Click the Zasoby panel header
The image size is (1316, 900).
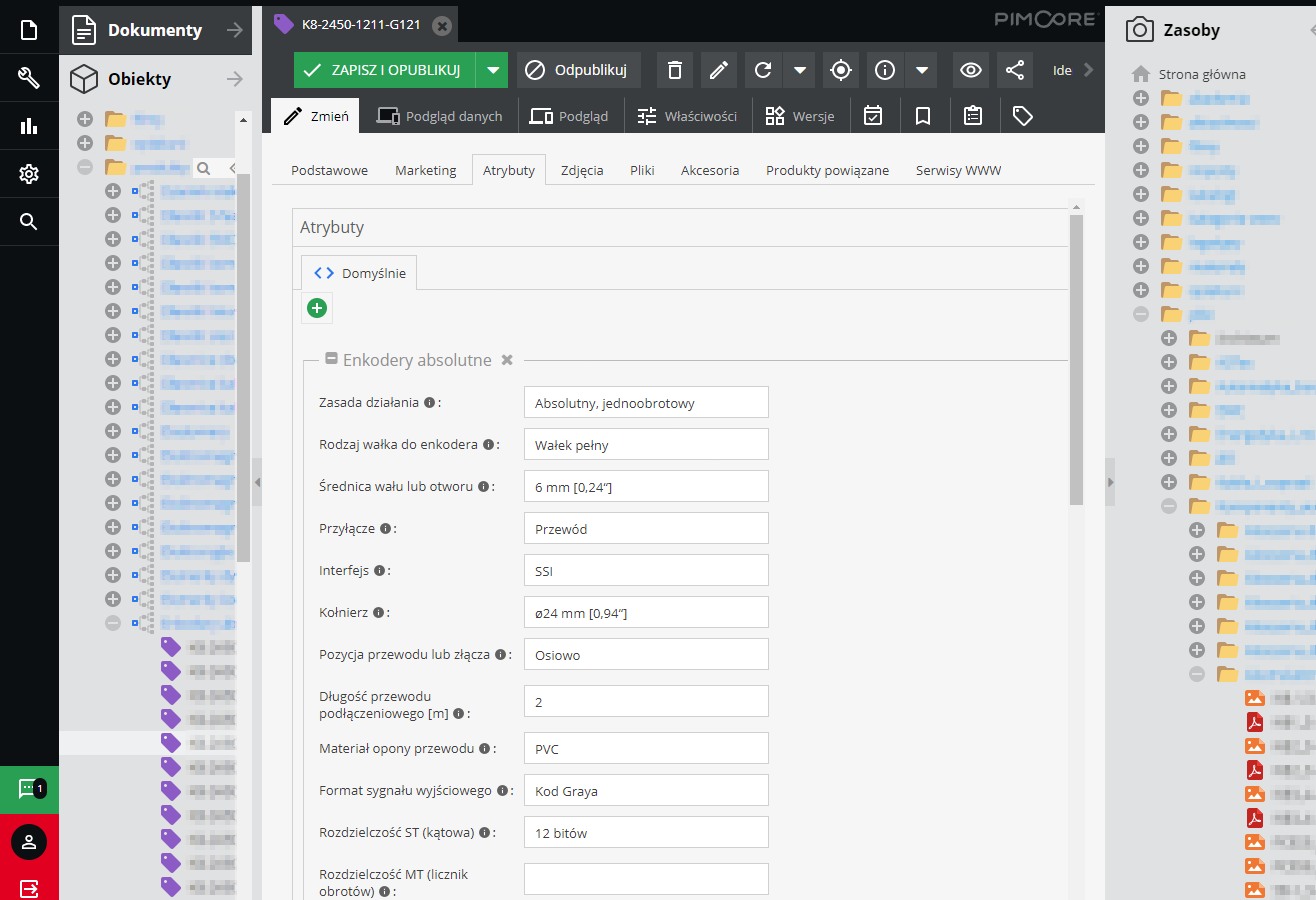point(1210,30)
